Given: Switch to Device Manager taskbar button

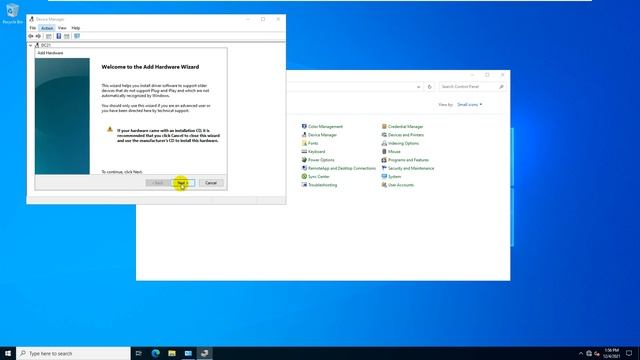Looking at the screenshot, I should click(x=204, y=353).
